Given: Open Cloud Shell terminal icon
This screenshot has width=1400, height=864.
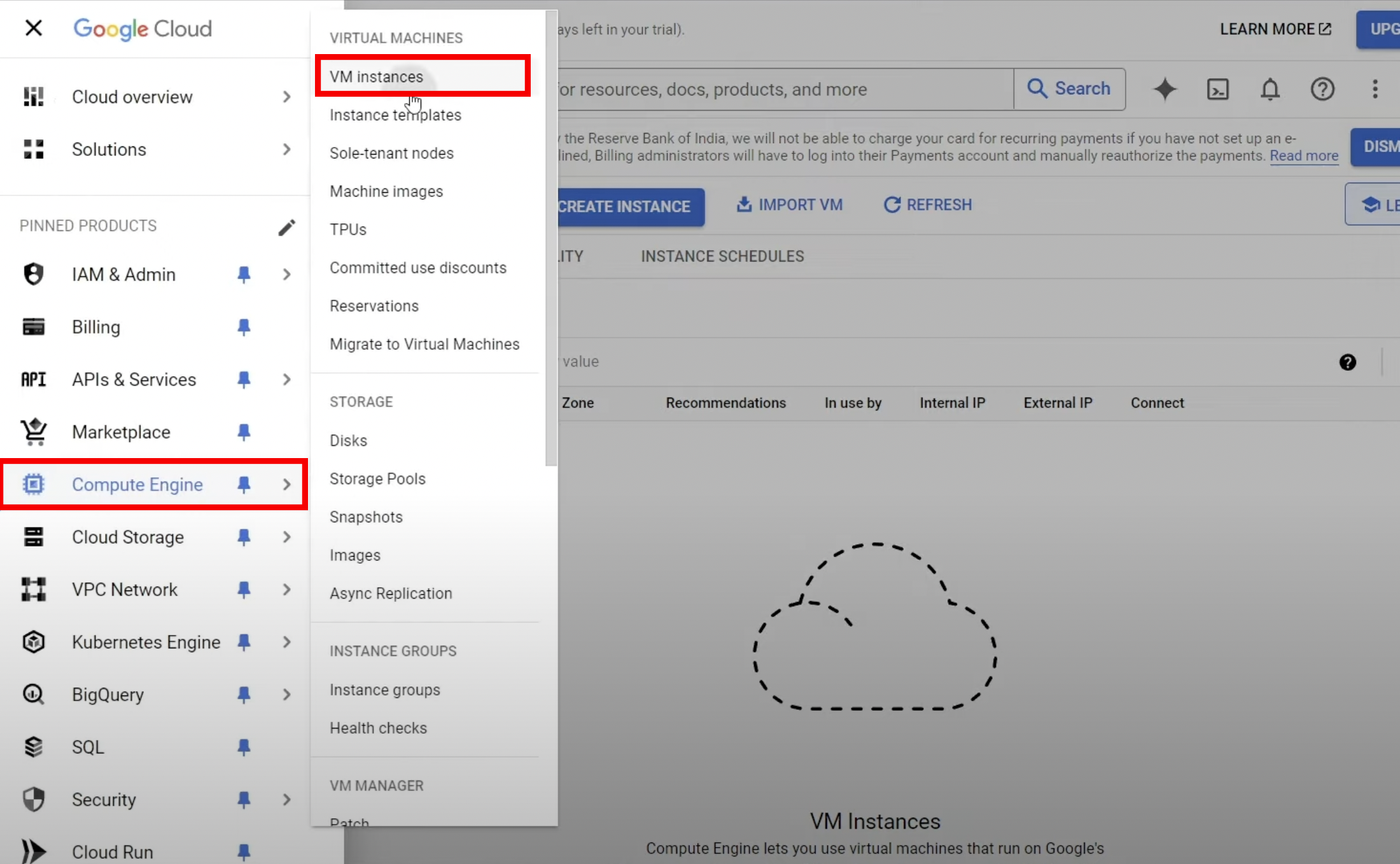Looking at the screenshot, I should 1217,89.
